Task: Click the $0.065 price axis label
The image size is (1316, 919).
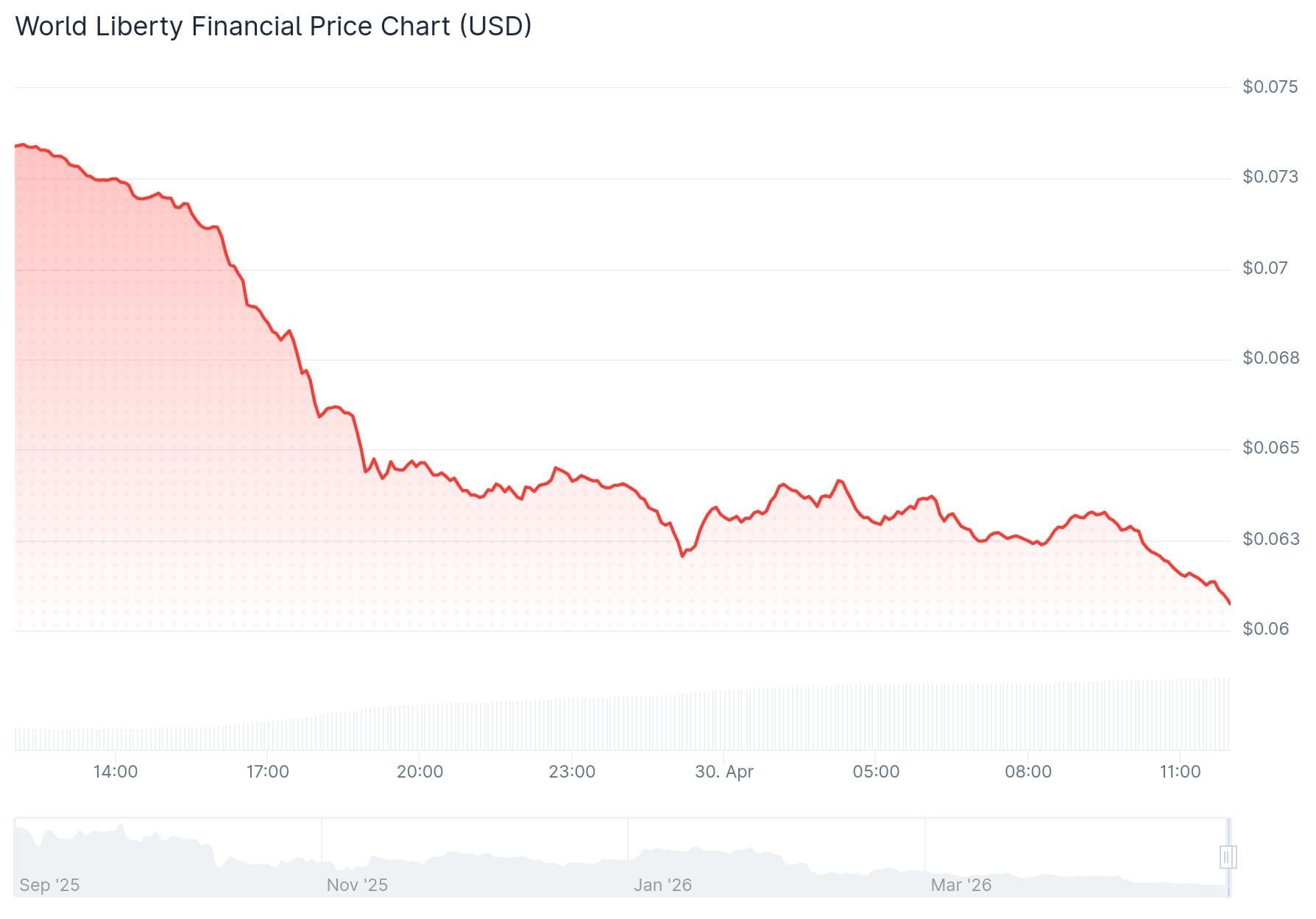Action: tap(1270, 448)
